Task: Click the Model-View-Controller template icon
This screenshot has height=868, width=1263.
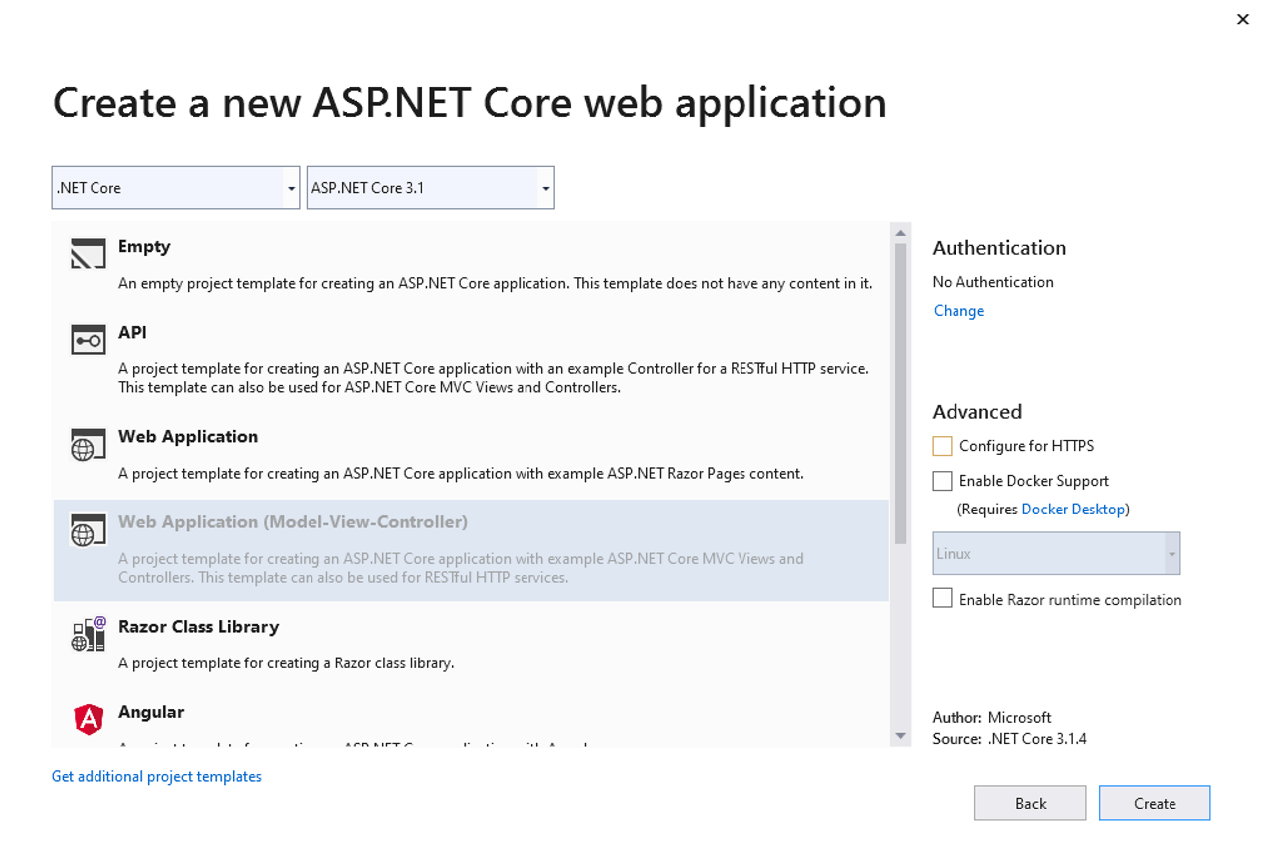Action: pos(88,530)
